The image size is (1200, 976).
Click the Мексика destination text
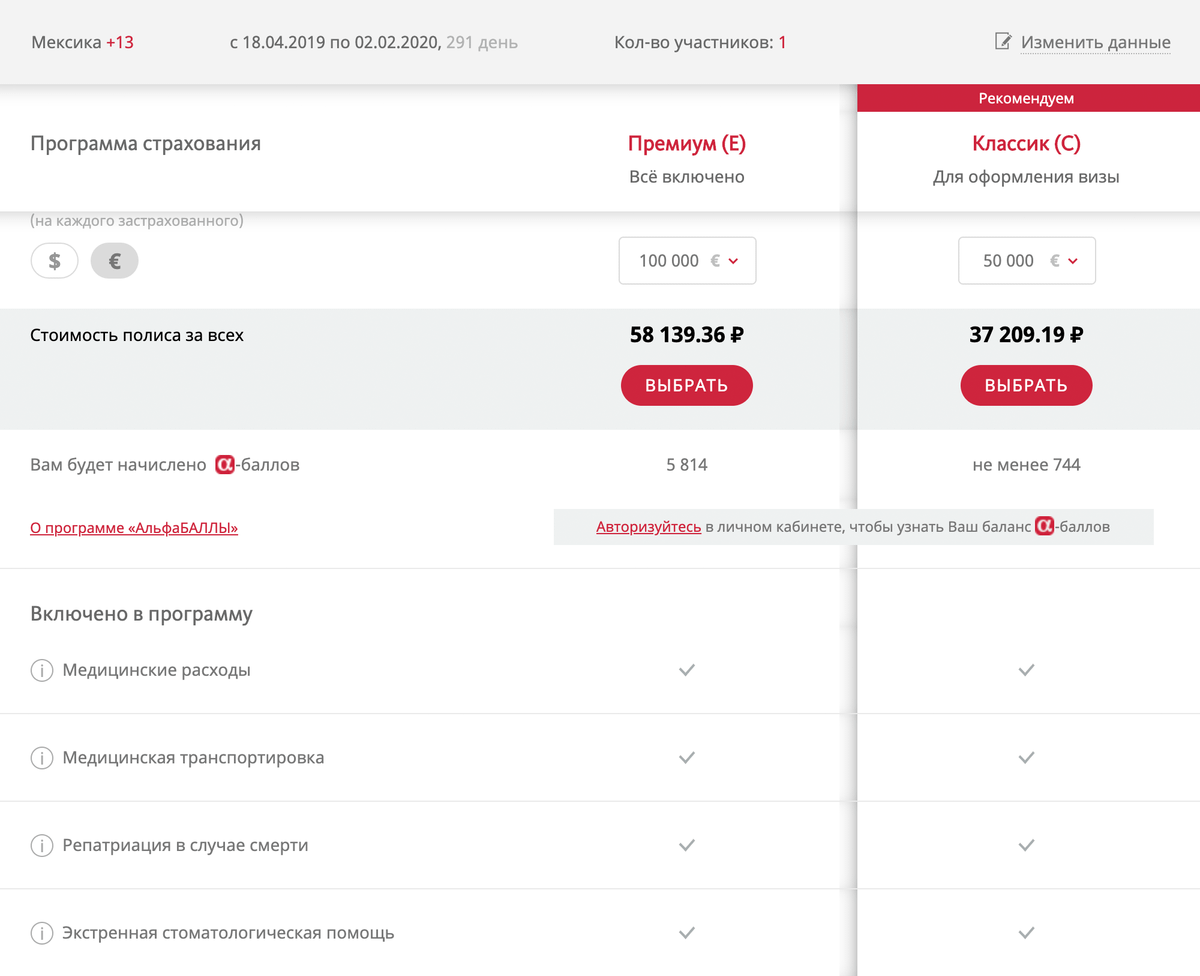tap(66, 43)
